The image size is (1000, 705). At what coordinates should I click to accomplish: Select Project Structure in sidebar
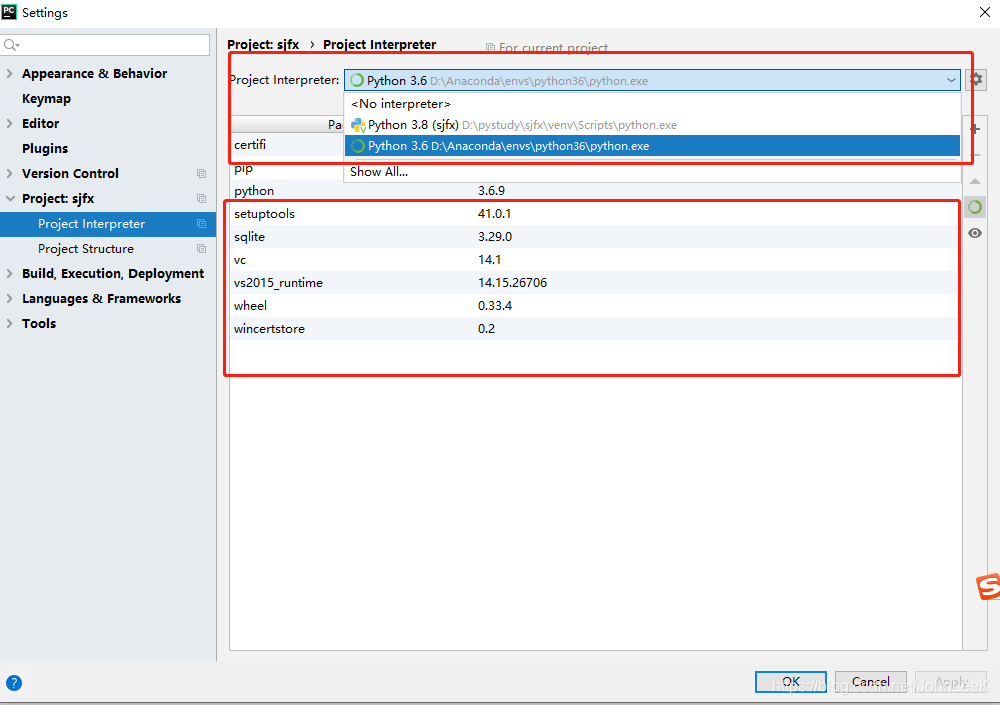point(108,249)
